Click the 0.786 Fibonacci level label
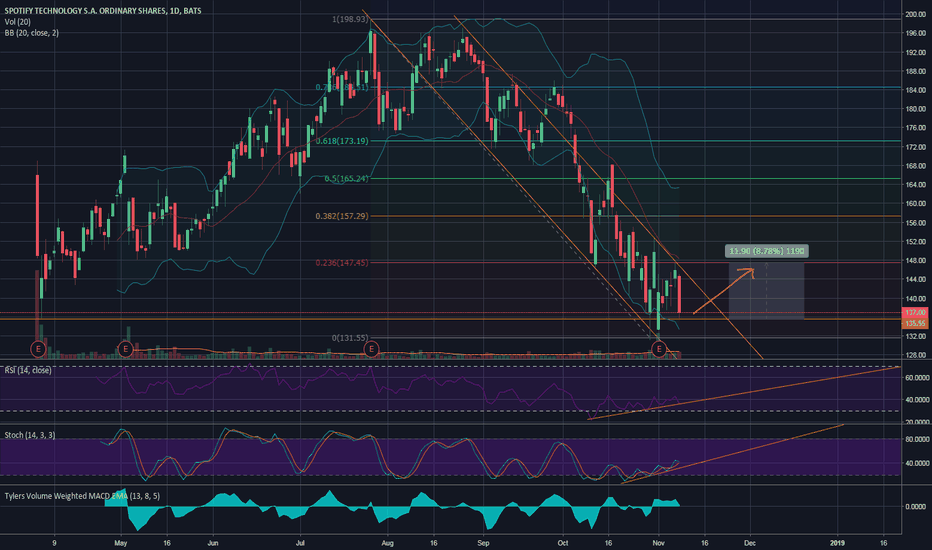932x550 pixels. (x=342, y=87)
